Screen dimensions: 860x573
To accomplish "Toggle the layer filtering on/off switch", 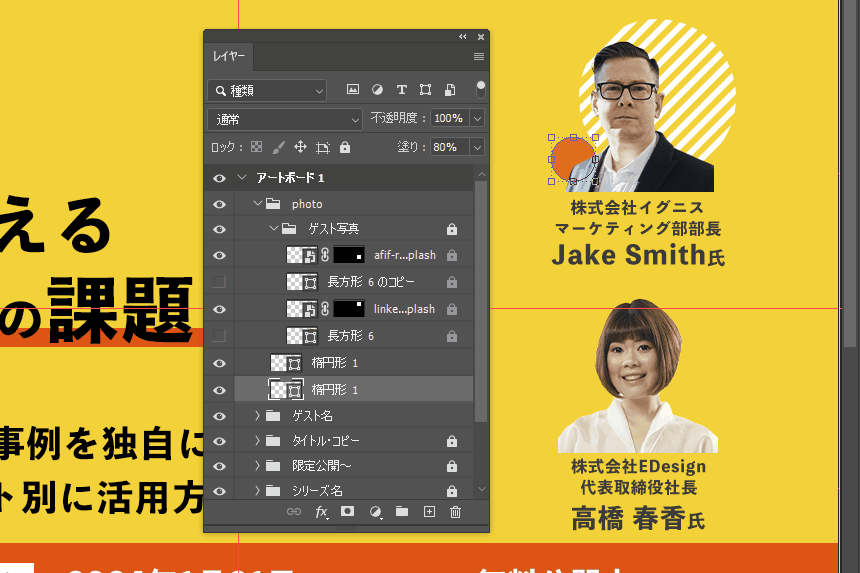I will pyautogui.click(x=480, y=89).
